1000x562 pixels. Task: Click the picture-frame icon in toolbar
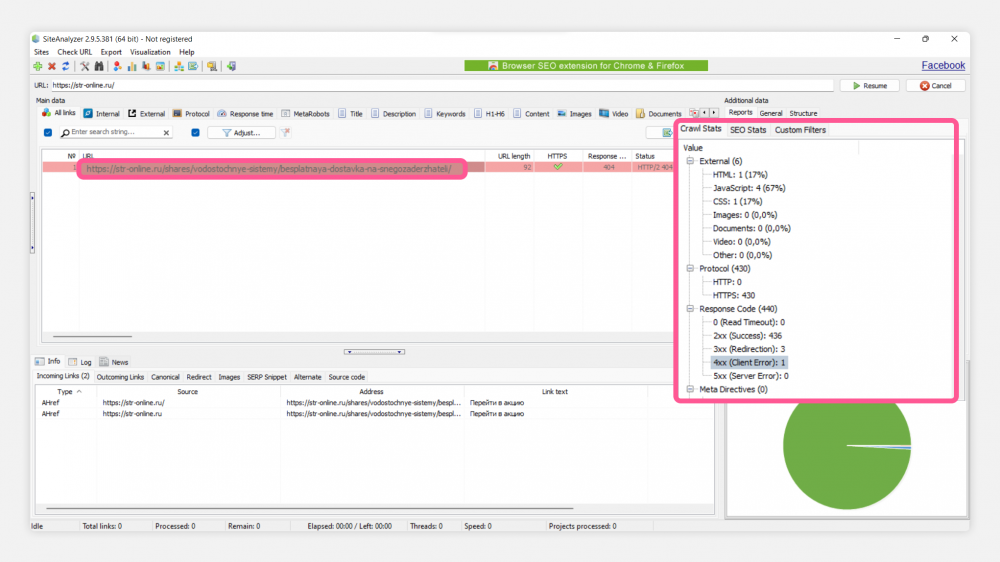pos(161,66)
